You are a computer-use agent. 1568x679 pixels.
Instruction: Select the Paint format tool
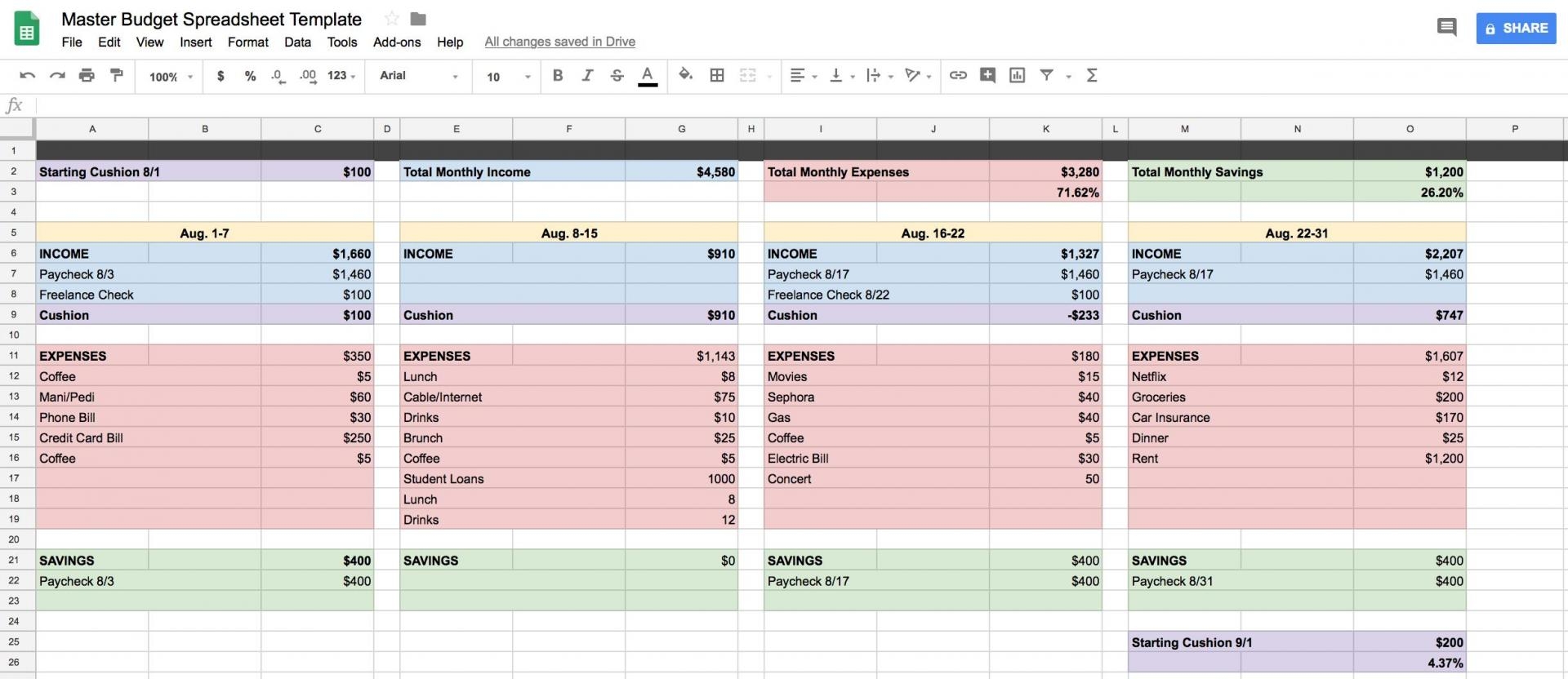pyautogui.click(x=117, y=76)
